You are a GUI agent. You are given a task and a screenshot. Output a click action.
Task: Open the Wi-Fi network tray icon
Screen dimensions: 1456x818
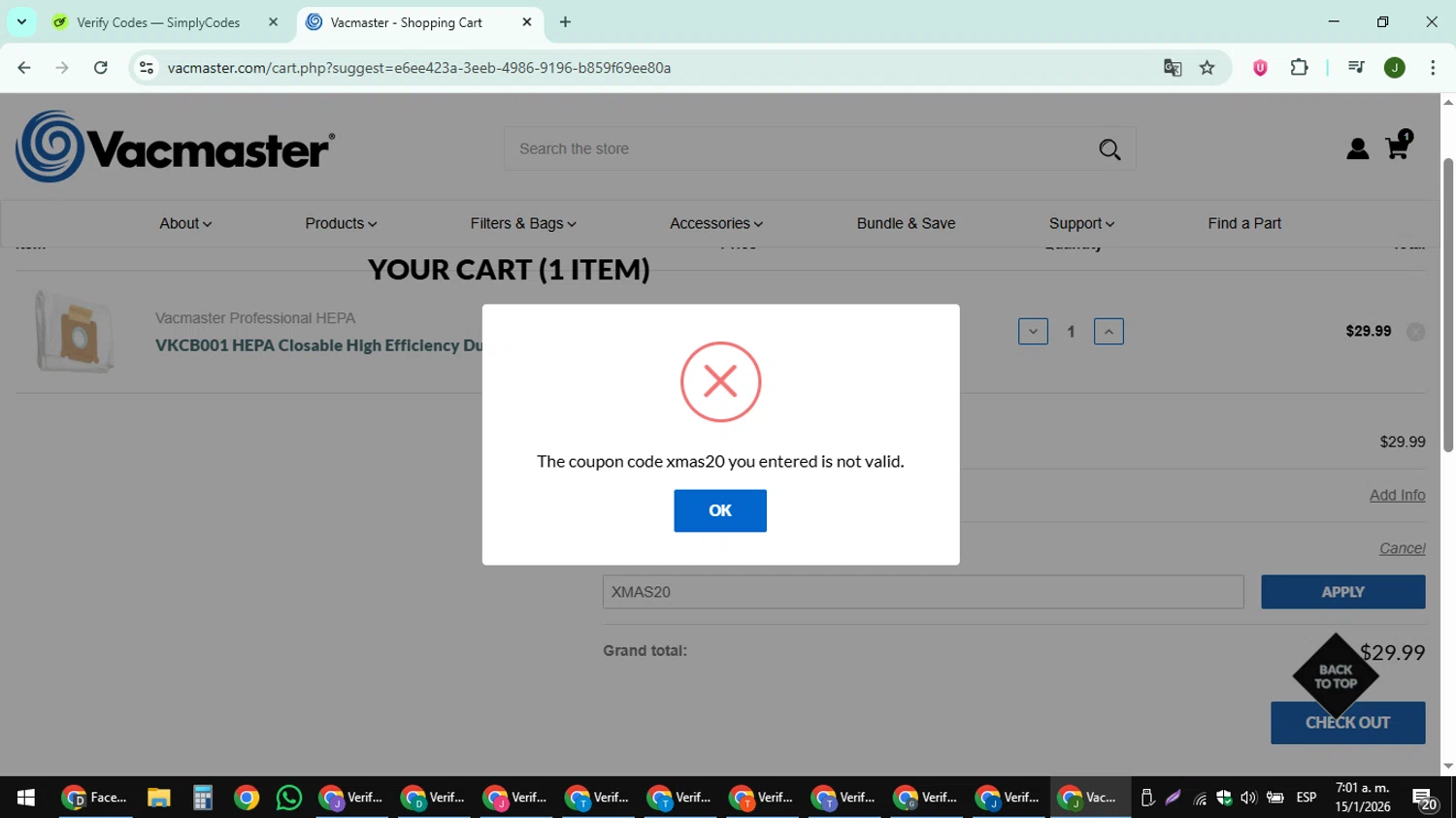point(1200,798)
